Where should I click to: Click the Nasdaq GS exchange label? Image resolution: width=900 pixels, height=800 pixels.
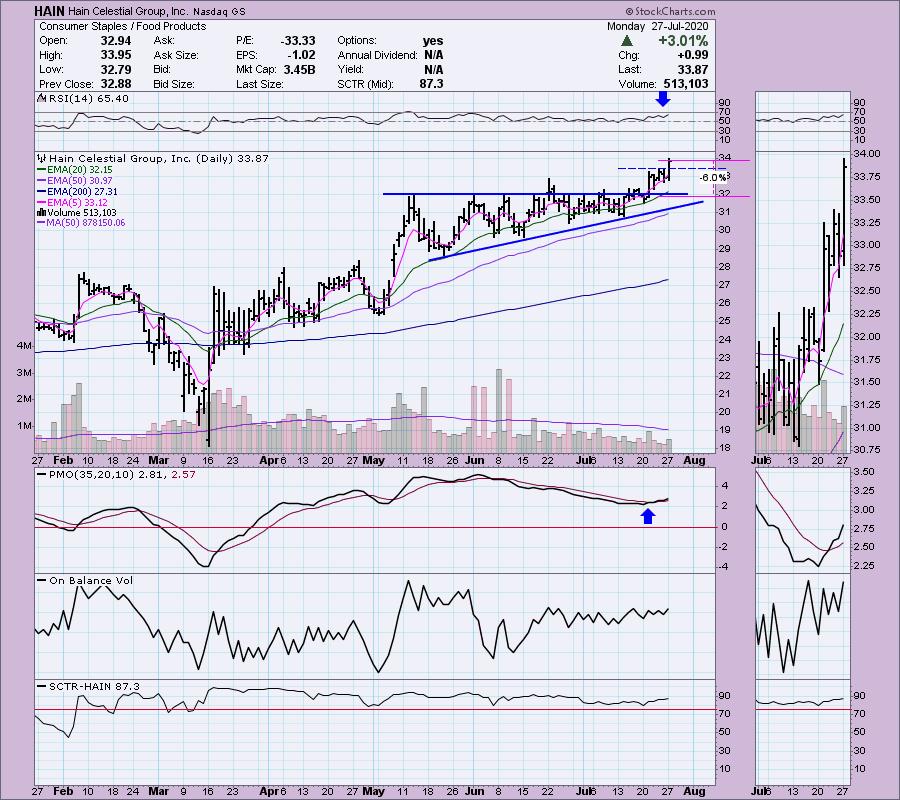pos(219,11)
